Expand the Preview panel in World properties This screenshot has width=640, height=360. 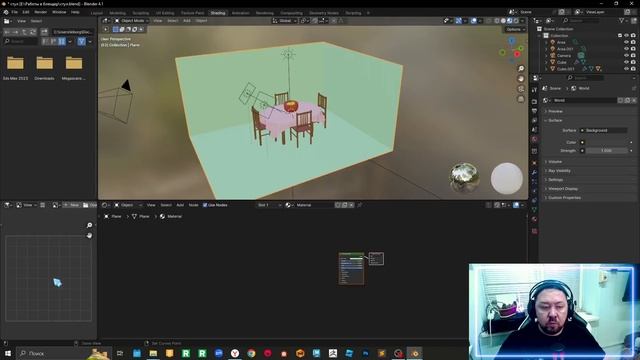point(555,111)
